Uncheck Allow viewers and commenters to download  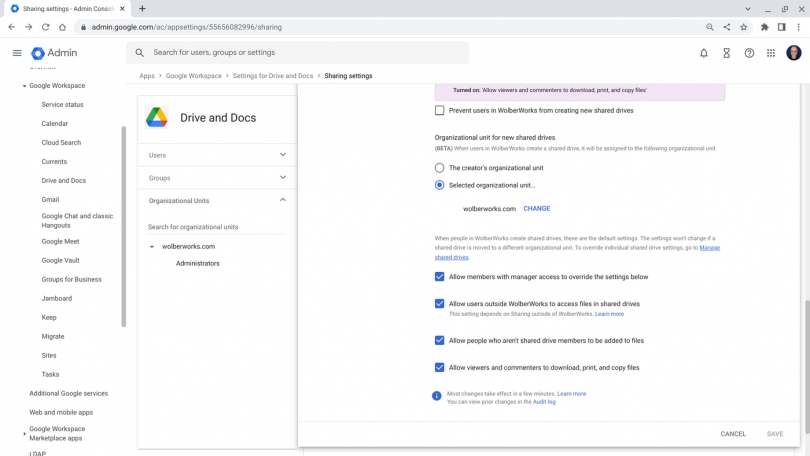tap(439, 367)
